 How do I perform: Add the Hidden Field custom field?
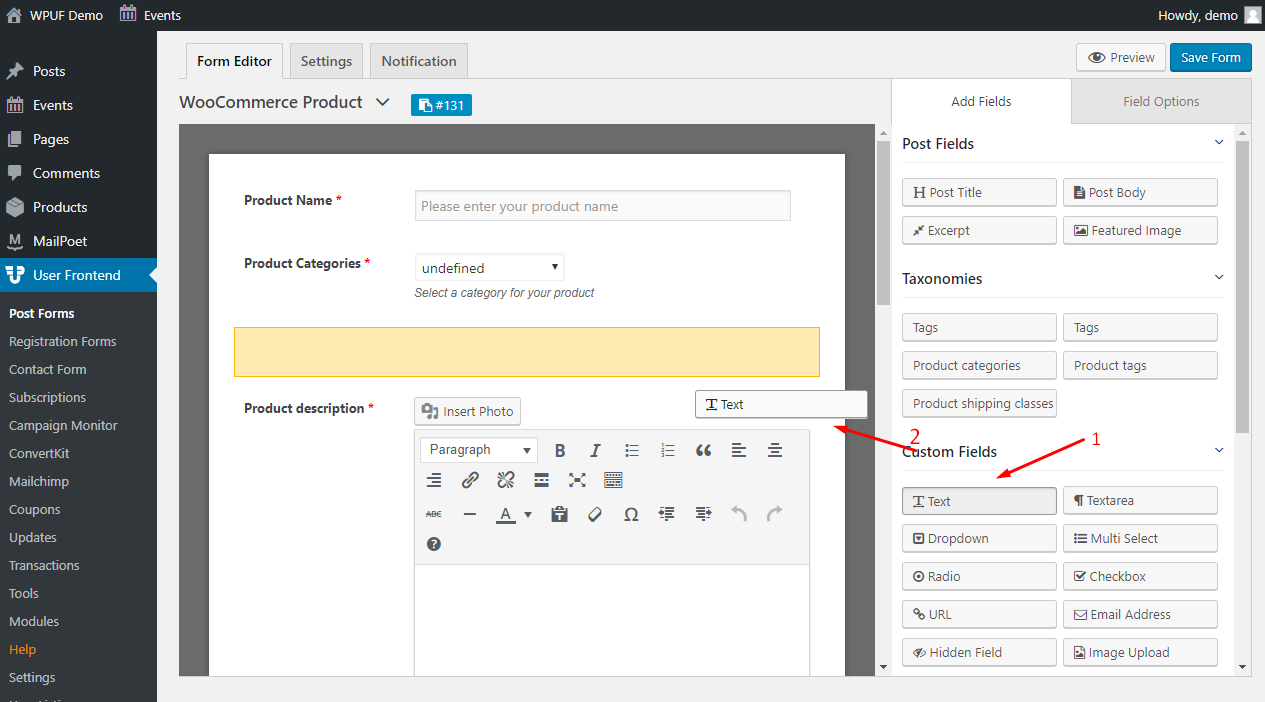[979, 652]
